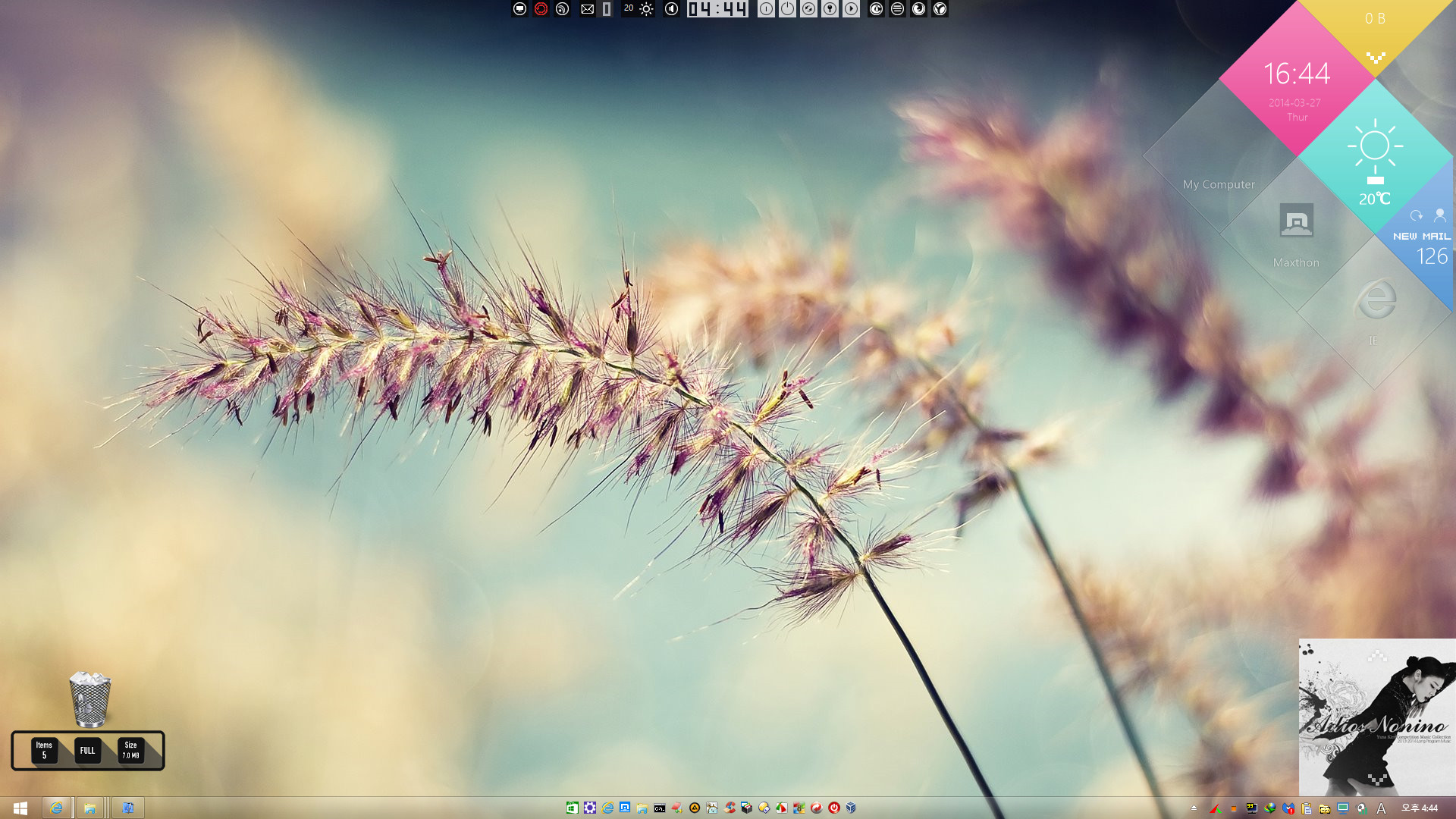Open the red power button icon in dock

[x=834, y=808]
